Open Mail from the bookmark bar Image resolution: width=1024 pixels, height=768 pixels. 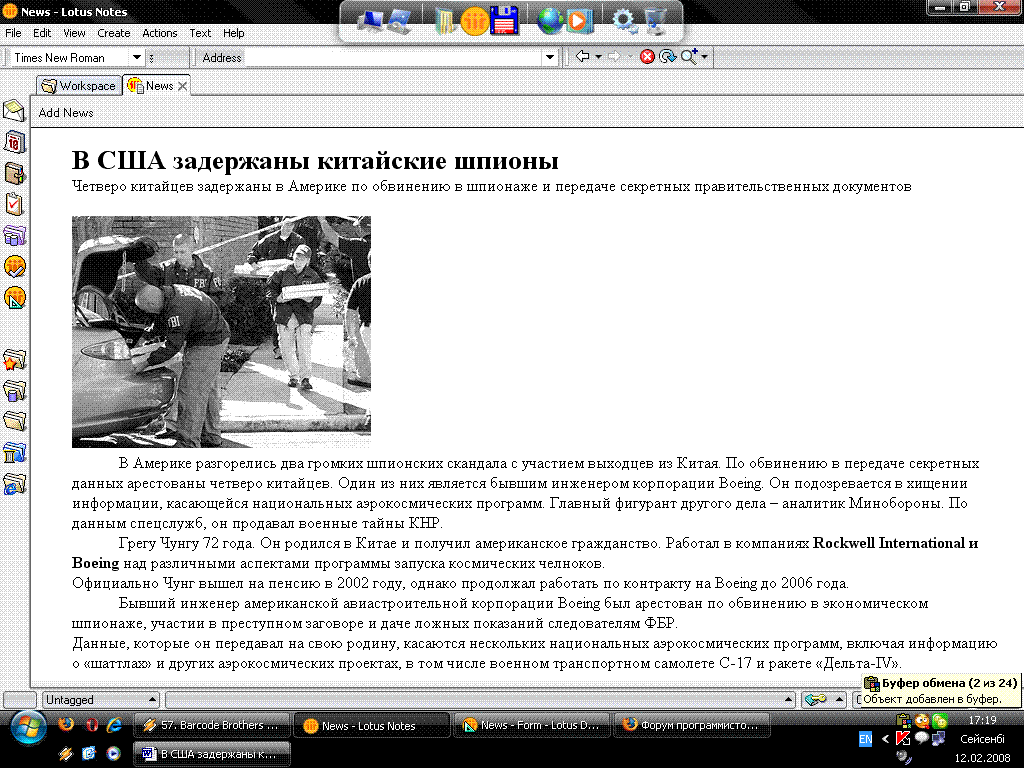[x=14, y=111]
